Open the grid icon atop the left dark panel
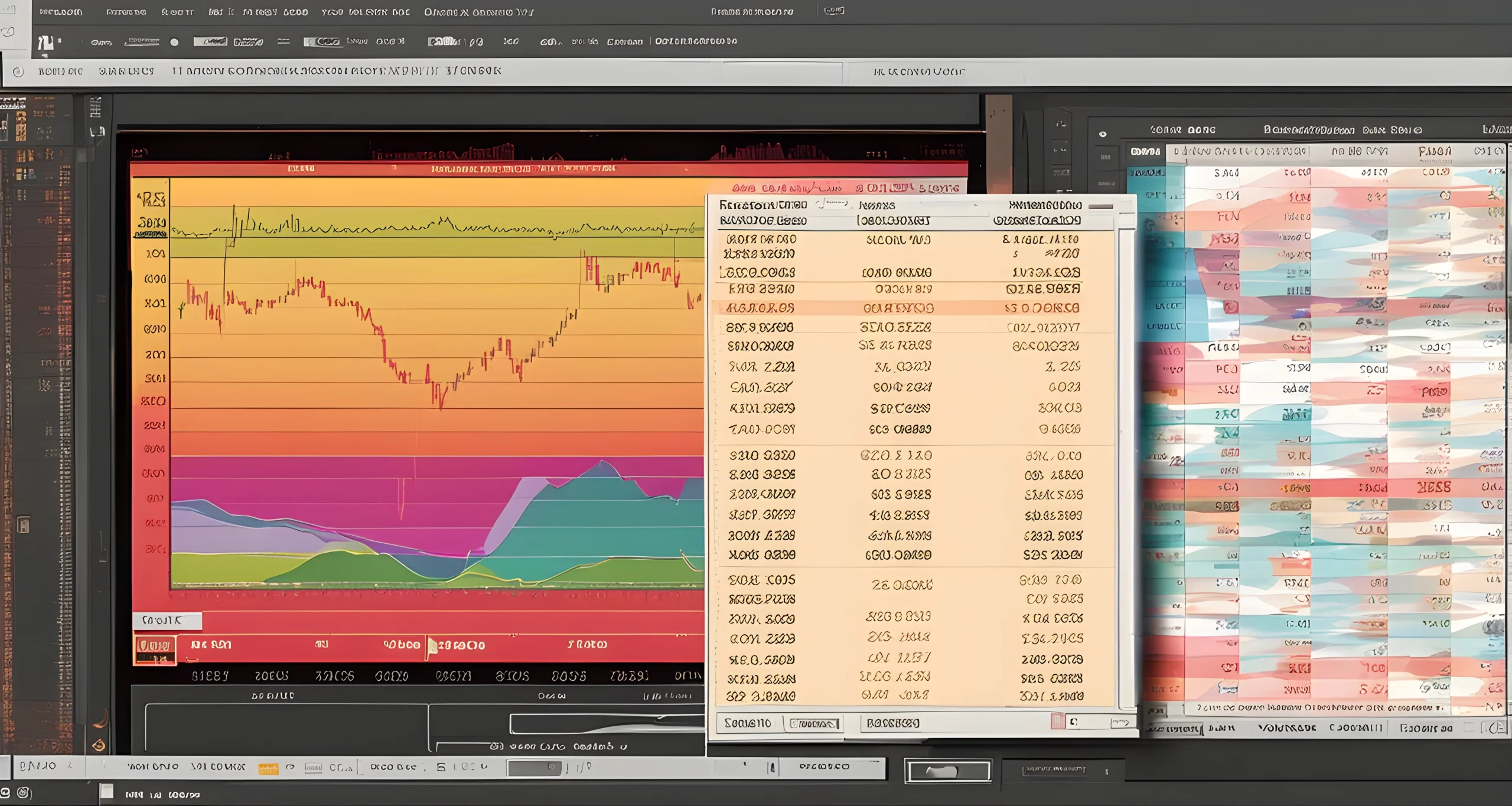The width and height of the screenshot is (1512, 806). pyautogui.click(x=95, y=107)
